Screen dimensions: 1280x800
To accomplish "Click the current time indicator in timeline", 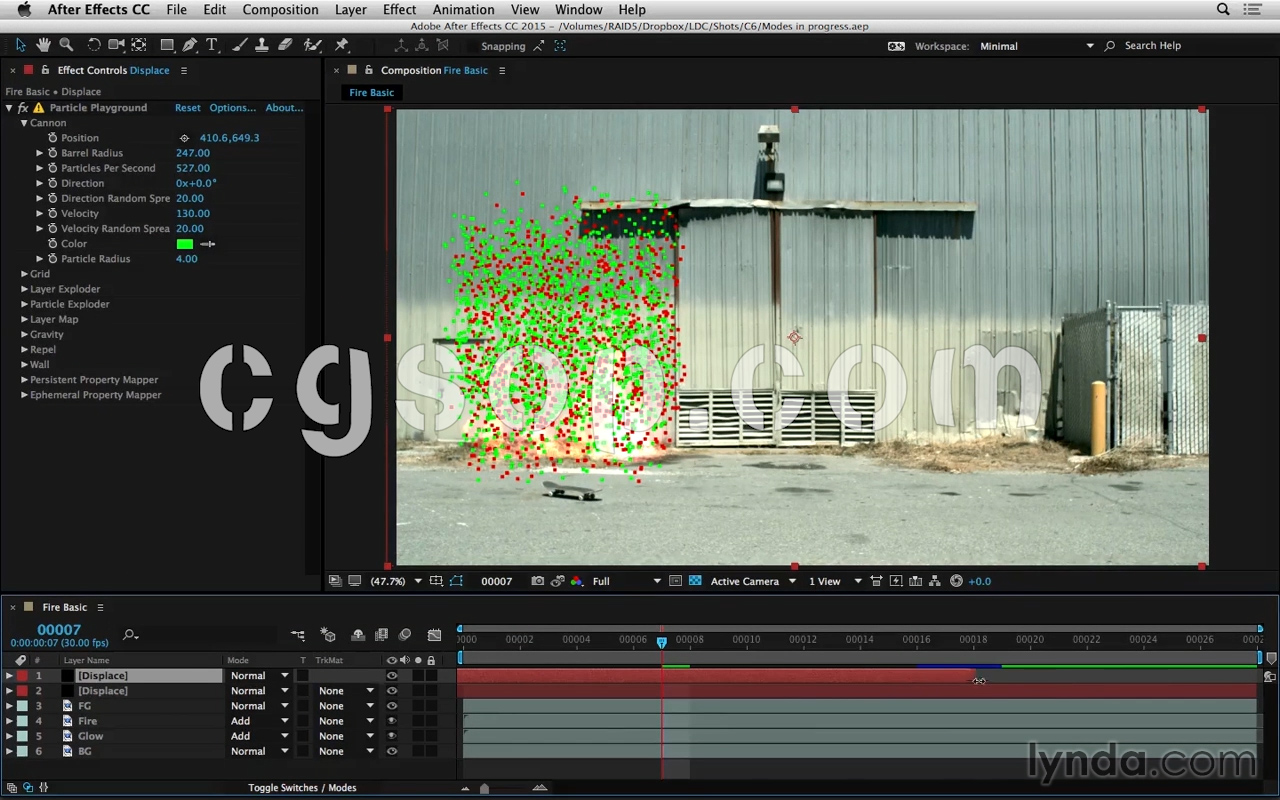I will pyautogui.click(x=661, y=642).
